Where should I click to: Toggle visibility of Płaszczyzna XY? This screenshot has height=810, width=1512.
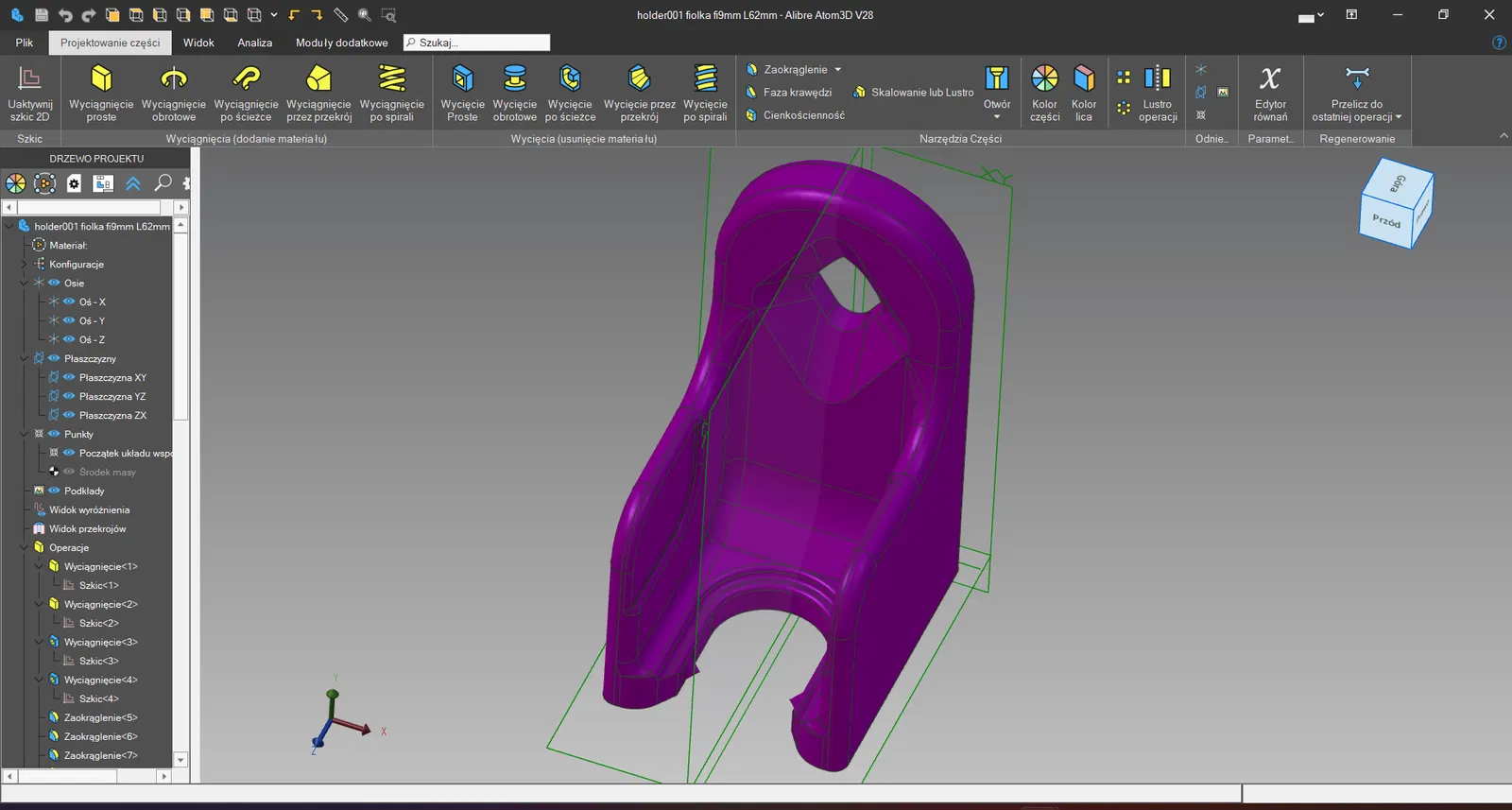point(69,377)
